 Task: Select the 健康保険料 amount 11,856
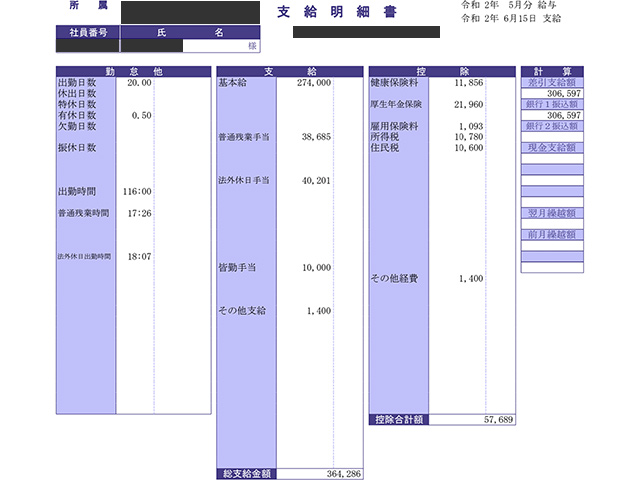[x=467, y=83]
